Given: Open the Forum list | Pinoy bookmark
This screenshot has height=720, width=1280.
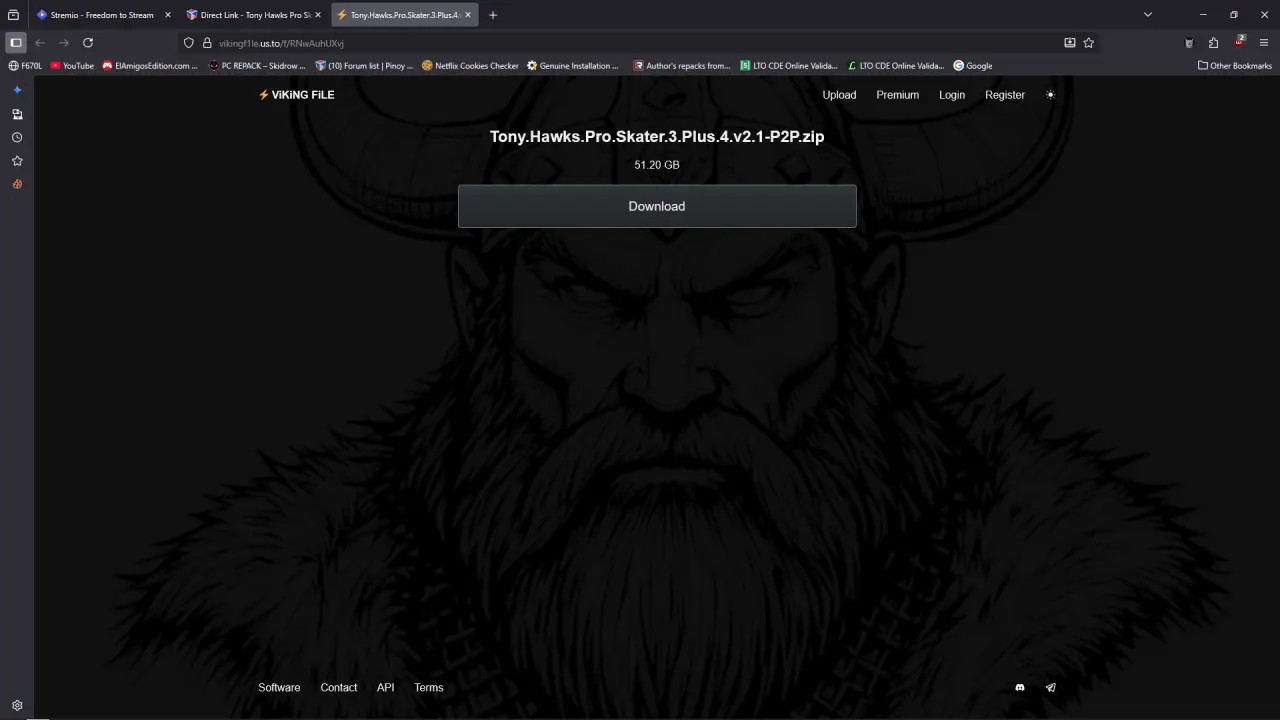Looking at the screenshot, I should click(x=364, y=66).
